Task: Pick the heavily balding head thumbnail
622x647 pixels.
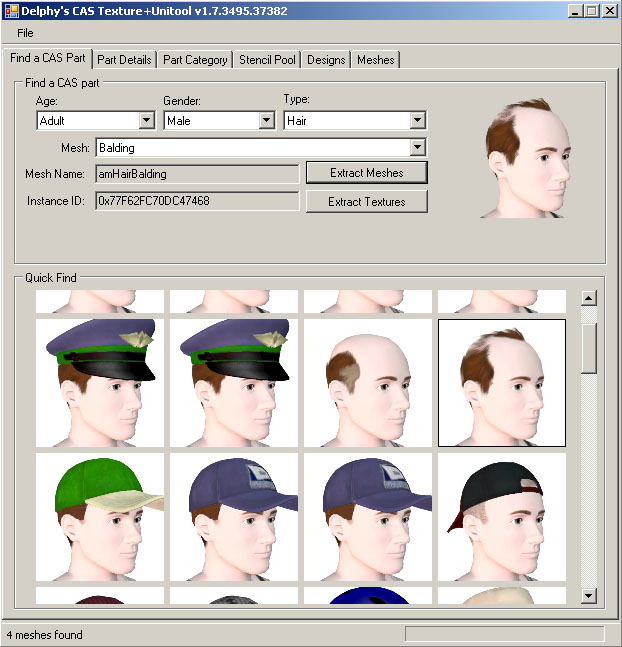Action: (368, 383)
